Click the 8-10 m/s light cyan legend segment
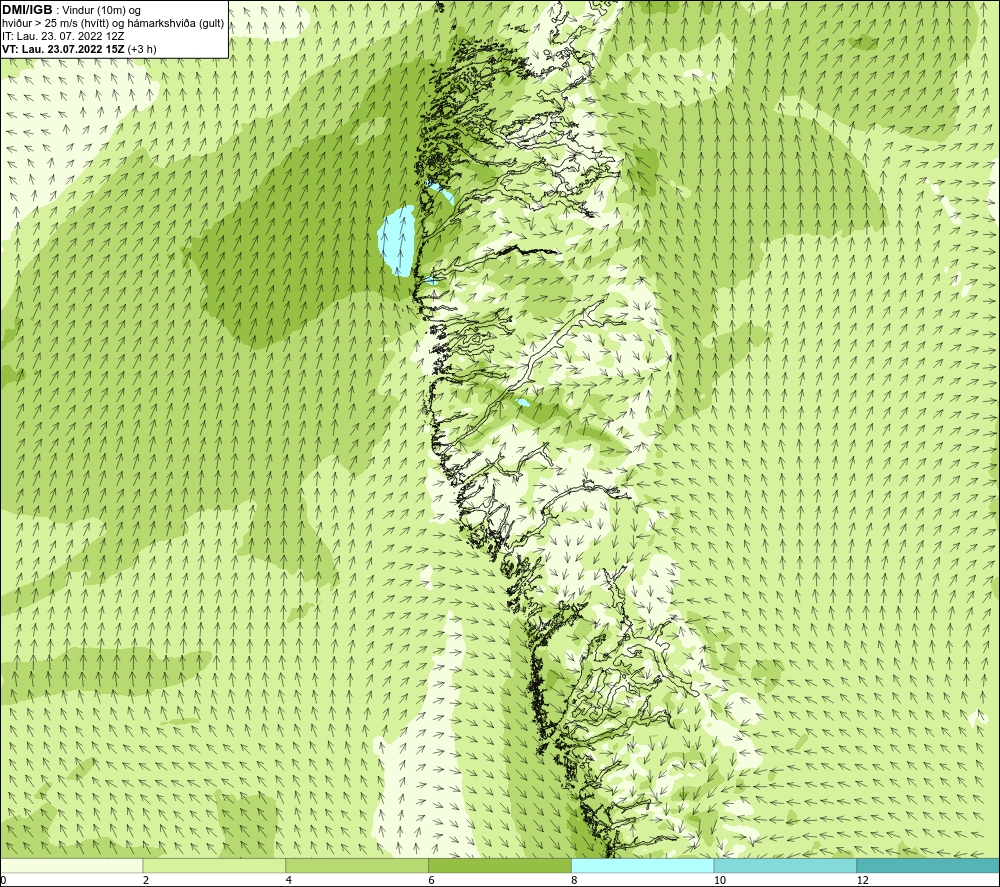 643,865
